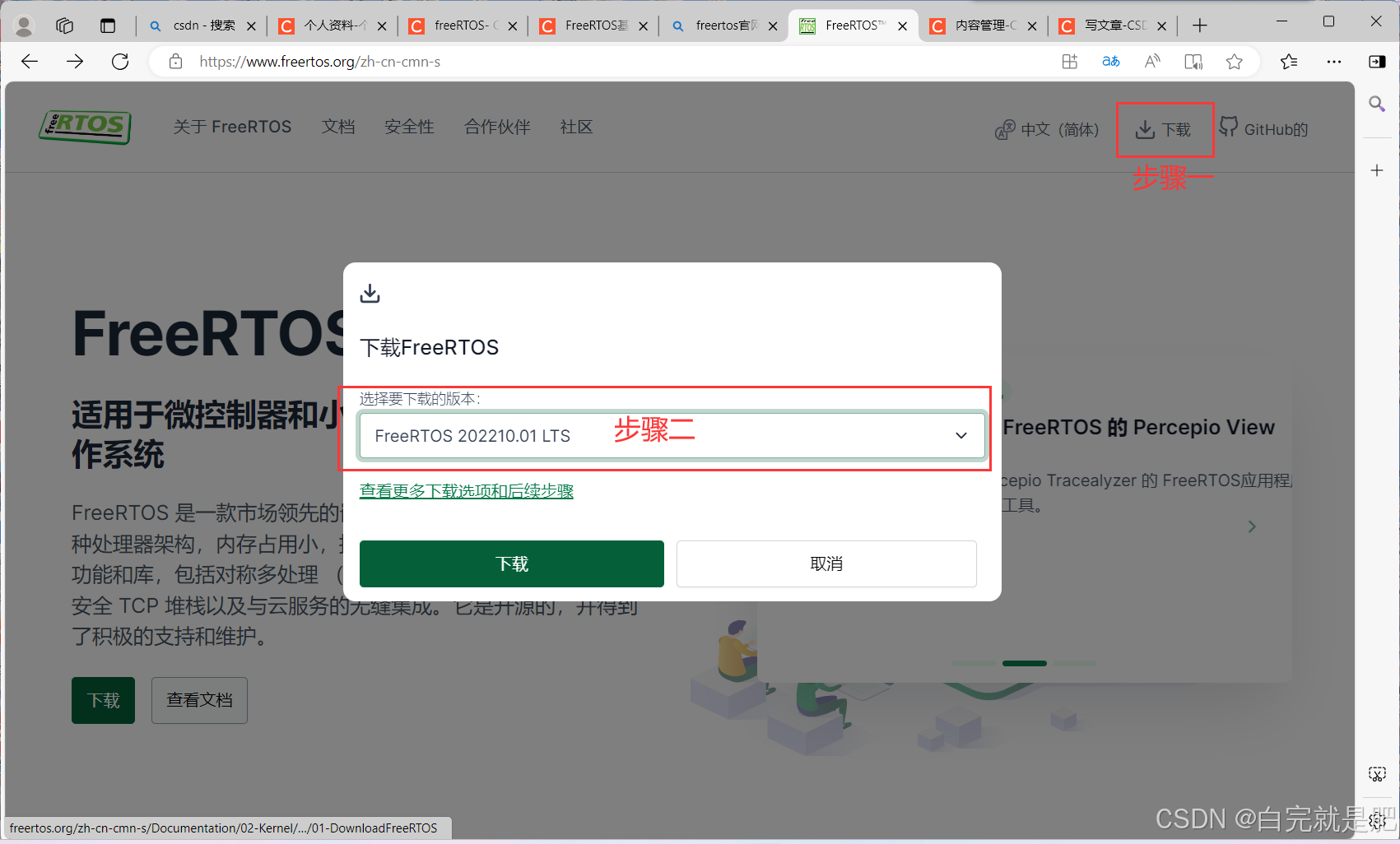Expand the FreeRTOS 202210.01 LTS version dropdown
This screenshot has width=1400, height=844.
(x=672, y=435)
